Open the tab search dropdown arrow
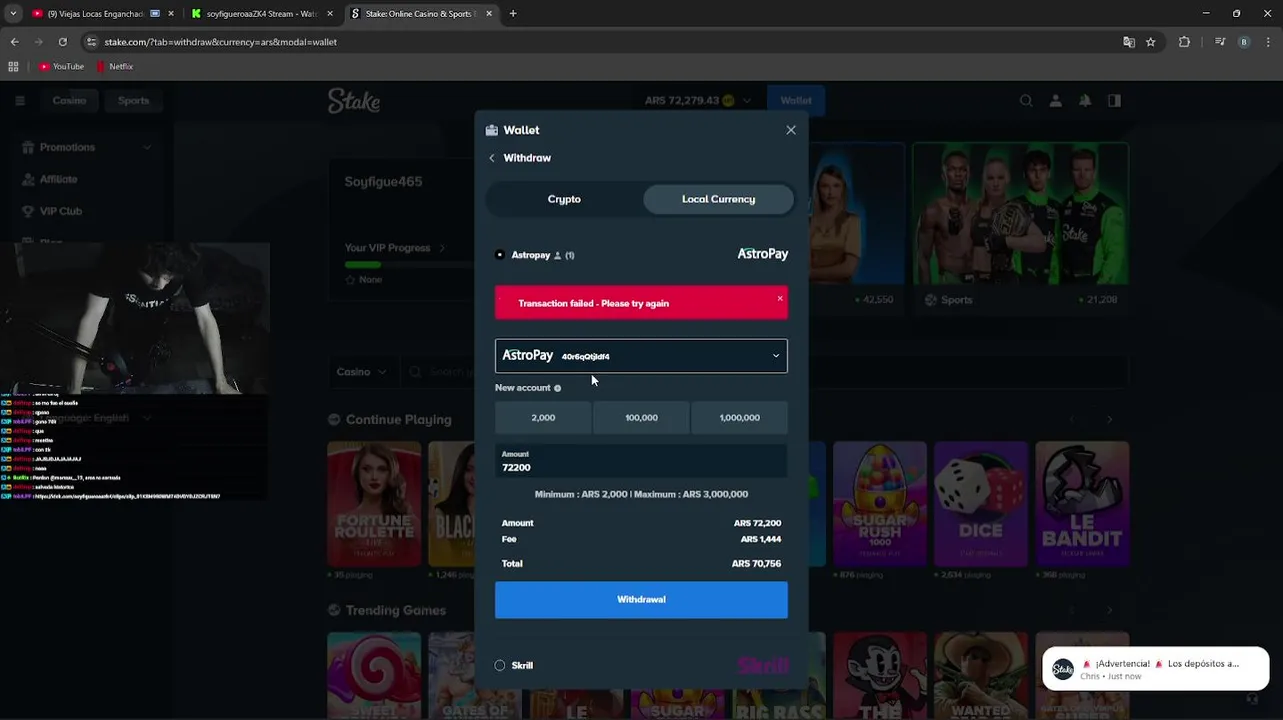This screenshot has width=1283, height=720. coord(12,14)
